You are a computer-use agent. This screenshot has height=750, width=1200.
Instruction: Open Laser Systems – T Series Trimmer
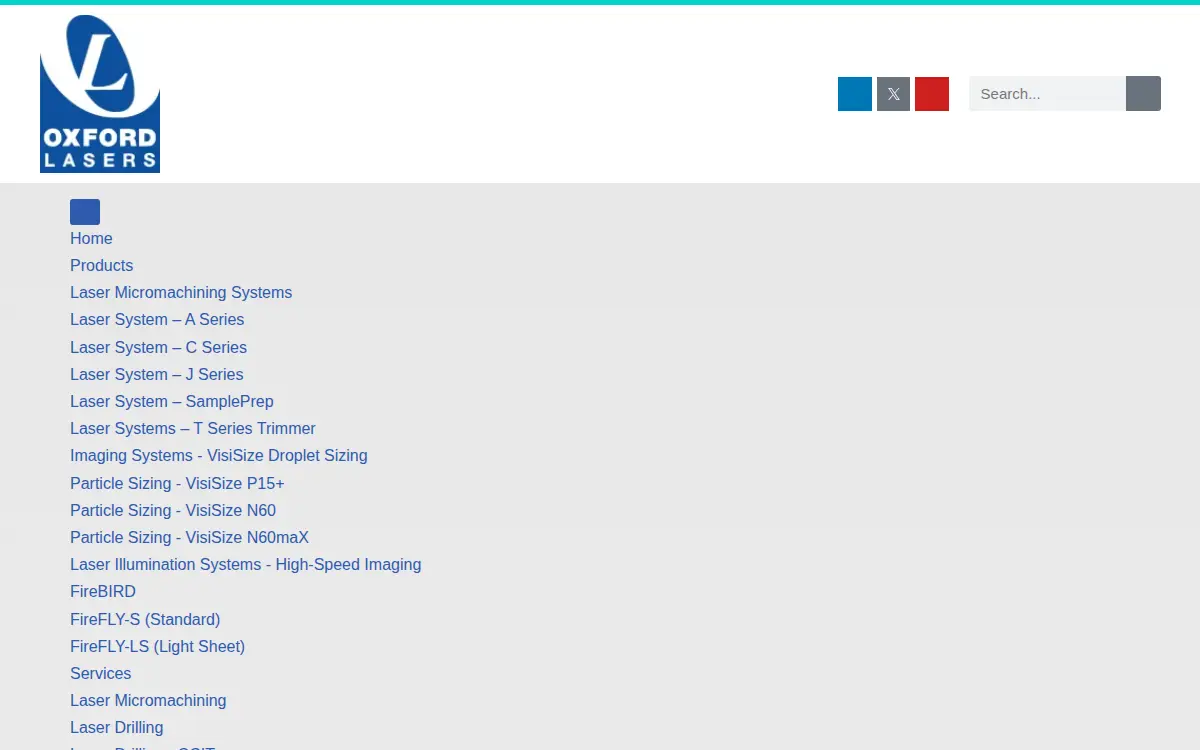[x=193, y=428]
